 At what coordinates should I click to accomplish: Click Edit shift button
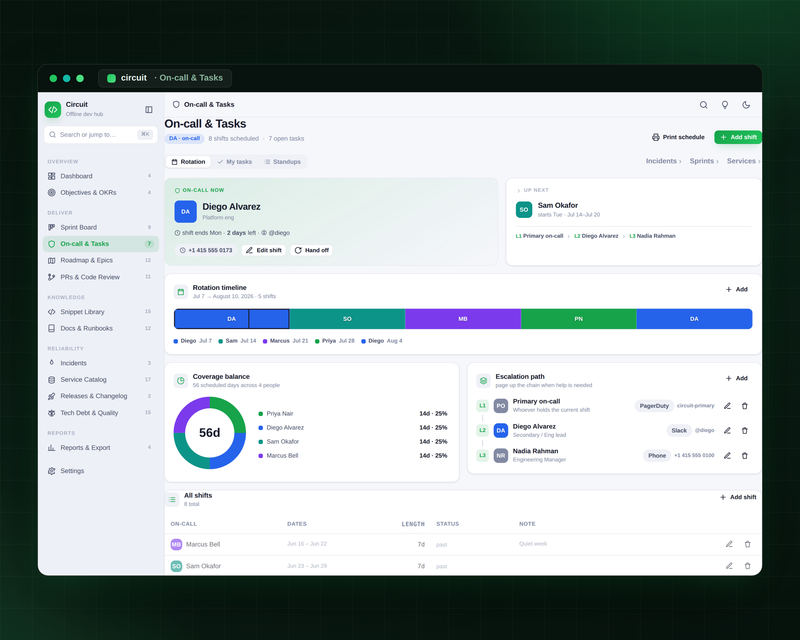pyautogui.click(x=263, y=250)
